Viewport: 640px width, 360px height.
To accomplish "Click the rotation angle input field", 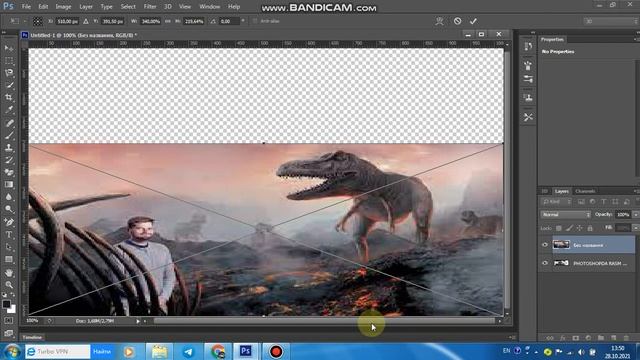I will coord(229,21).
